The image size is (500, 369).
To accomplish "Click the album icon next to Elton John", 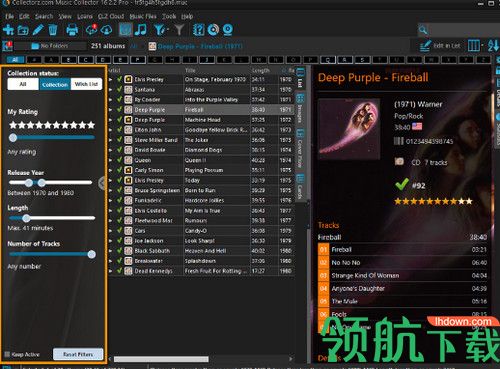I will pyautogui.click(x=128, y=130).
